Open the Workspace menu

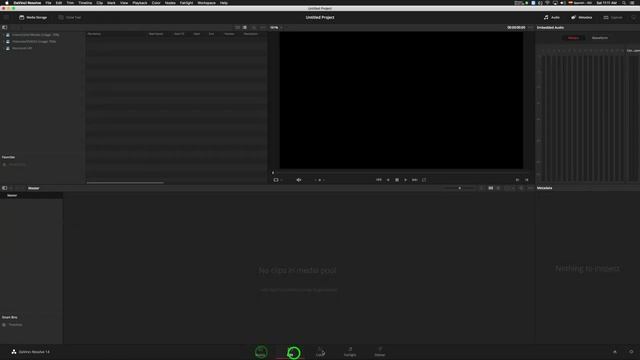pyautogui.click(x=207, y=3)
